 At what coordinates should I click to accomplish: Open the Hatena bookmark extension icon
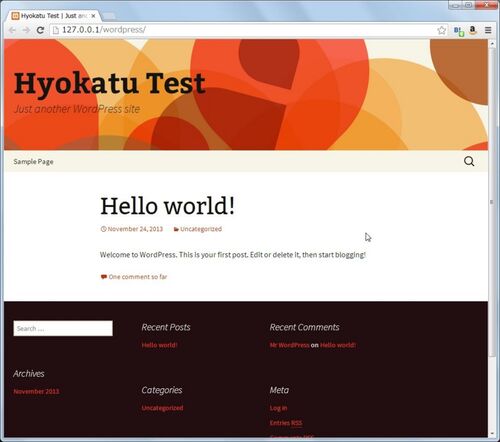click(459, 31)
